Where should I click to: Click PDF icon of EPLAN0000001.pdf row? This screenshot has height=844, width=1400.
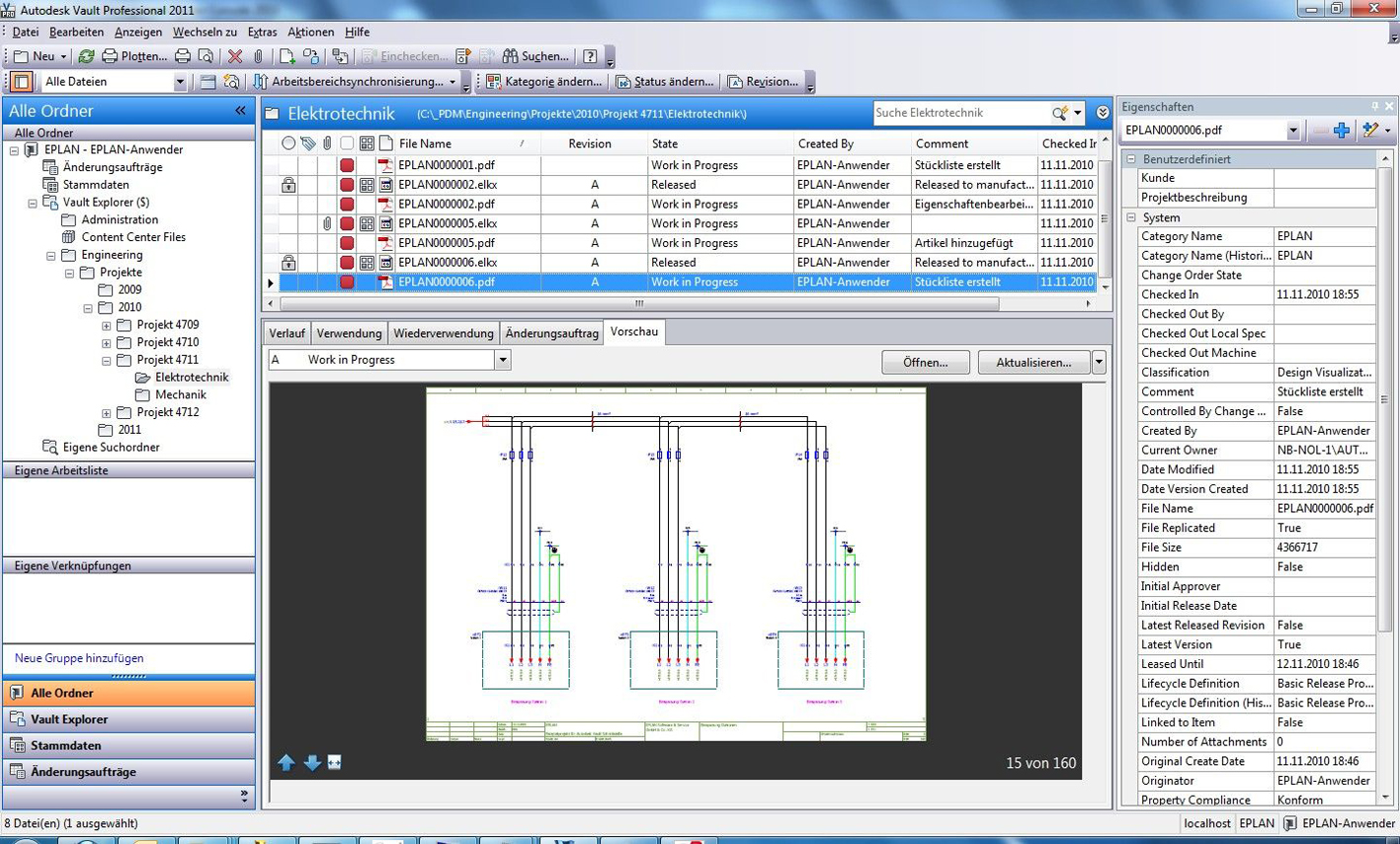click(385, 165)
